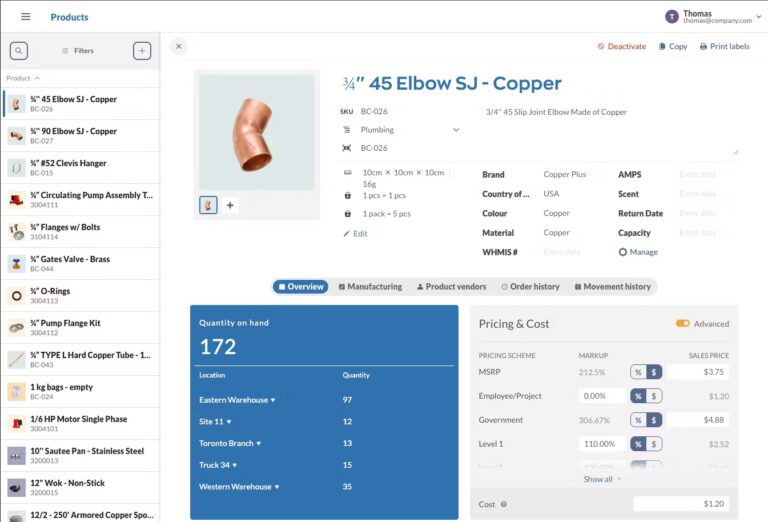Click 12" Wok - Non-Stick thumbnail icon
The width and height of the screenshot is (768, 522).
tap(17, 488)
